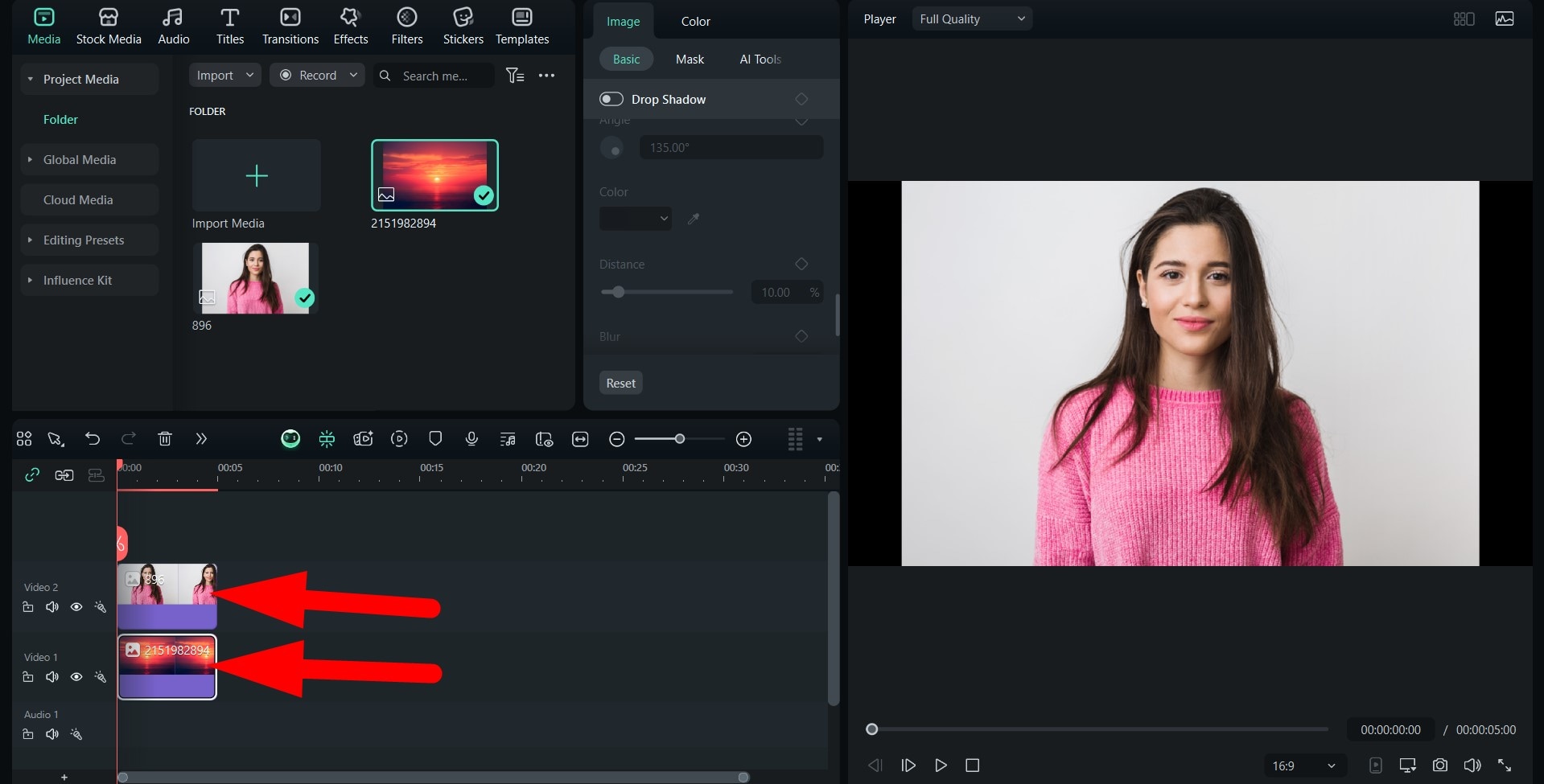Click the angle value field 135.00°

pos(731,148)
